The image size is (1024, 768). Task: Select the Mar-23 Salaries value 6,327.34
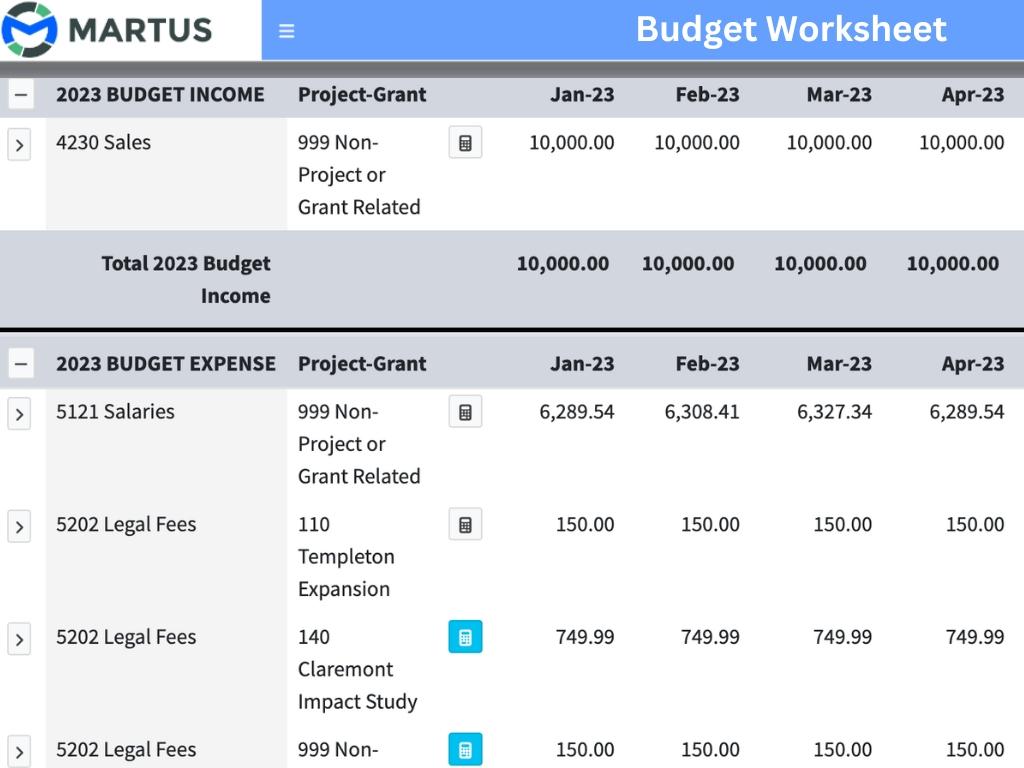[x=834, y=412]
